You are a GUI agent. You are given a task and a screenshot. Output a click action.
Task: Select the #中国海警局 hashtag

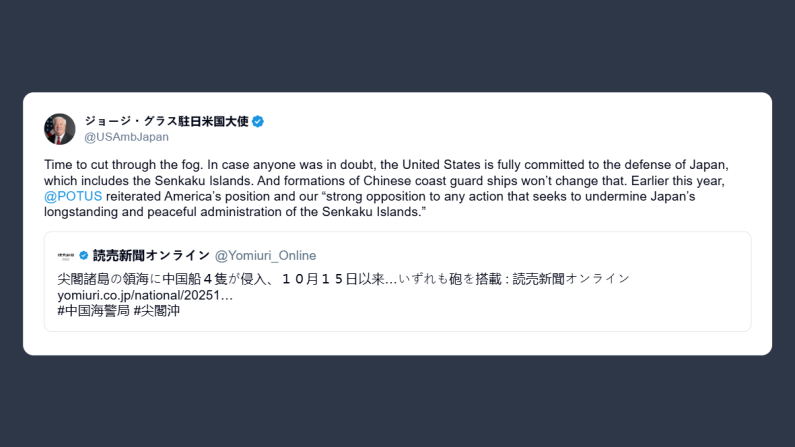pyautogui.click(x=92, y=310)
